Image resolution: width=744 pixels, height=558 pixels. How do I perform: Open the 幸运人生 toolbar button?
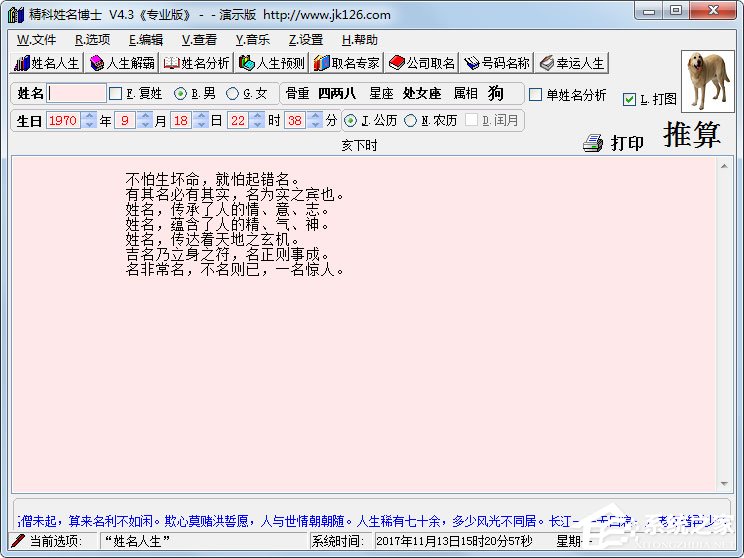tap(571, 63)
